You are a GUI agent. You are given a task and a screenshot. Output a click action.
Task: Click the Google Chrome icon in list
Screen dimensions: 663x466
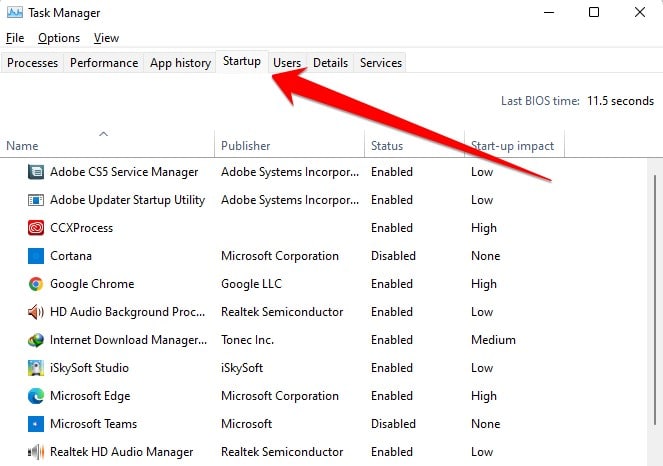36,284
